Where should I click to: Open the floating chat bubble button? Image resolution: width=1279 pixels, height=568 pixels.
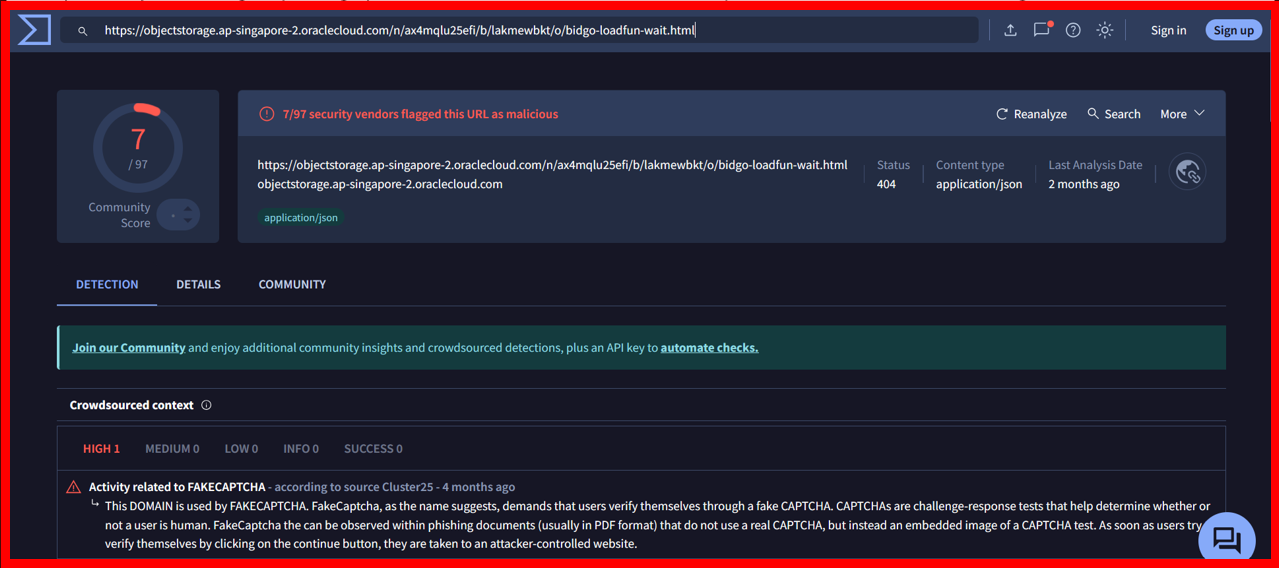(1227, 540)
